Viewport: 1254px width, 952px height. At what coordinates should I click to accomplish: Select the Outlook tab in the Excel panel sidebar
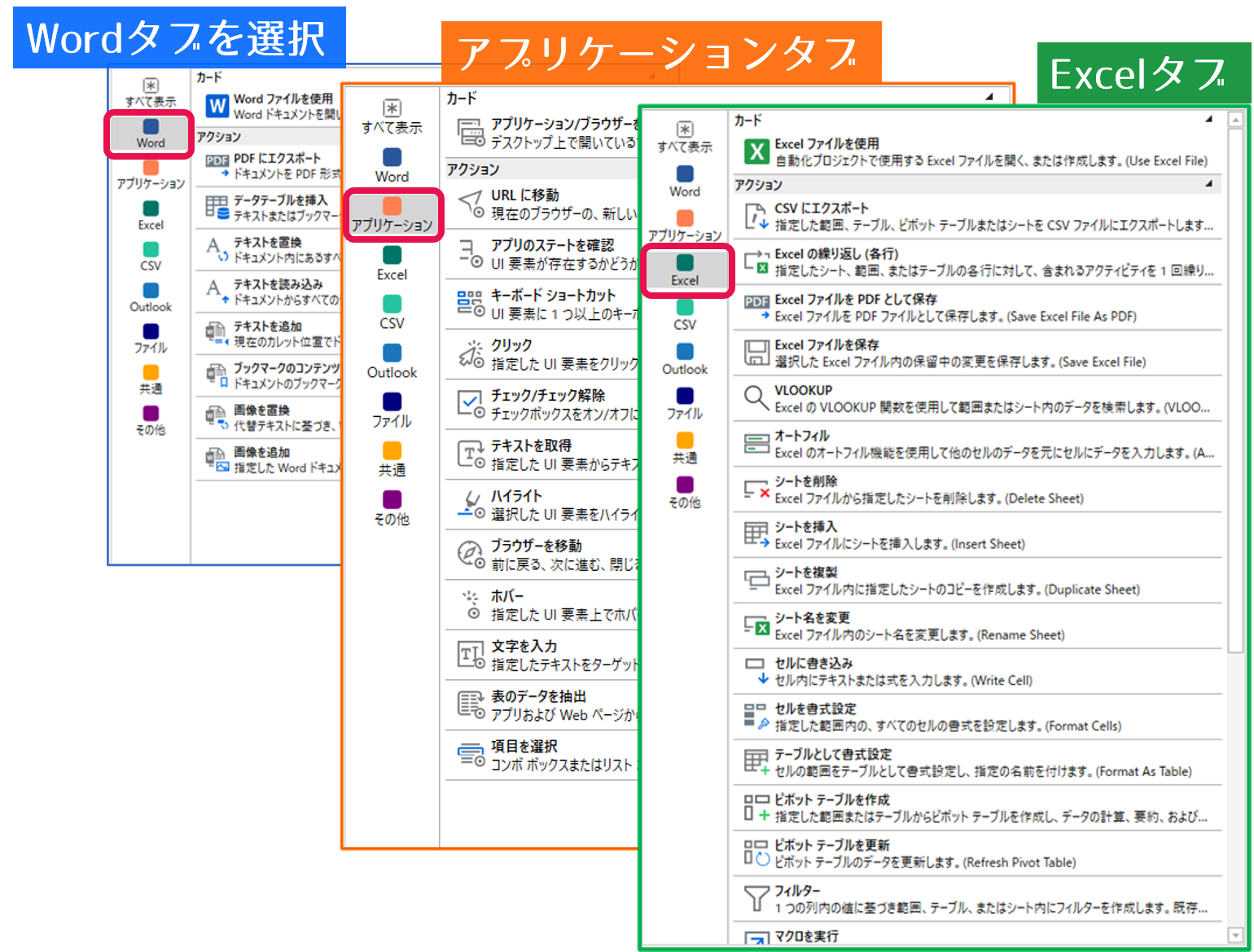pyautogui.click(x=685, y=359)
